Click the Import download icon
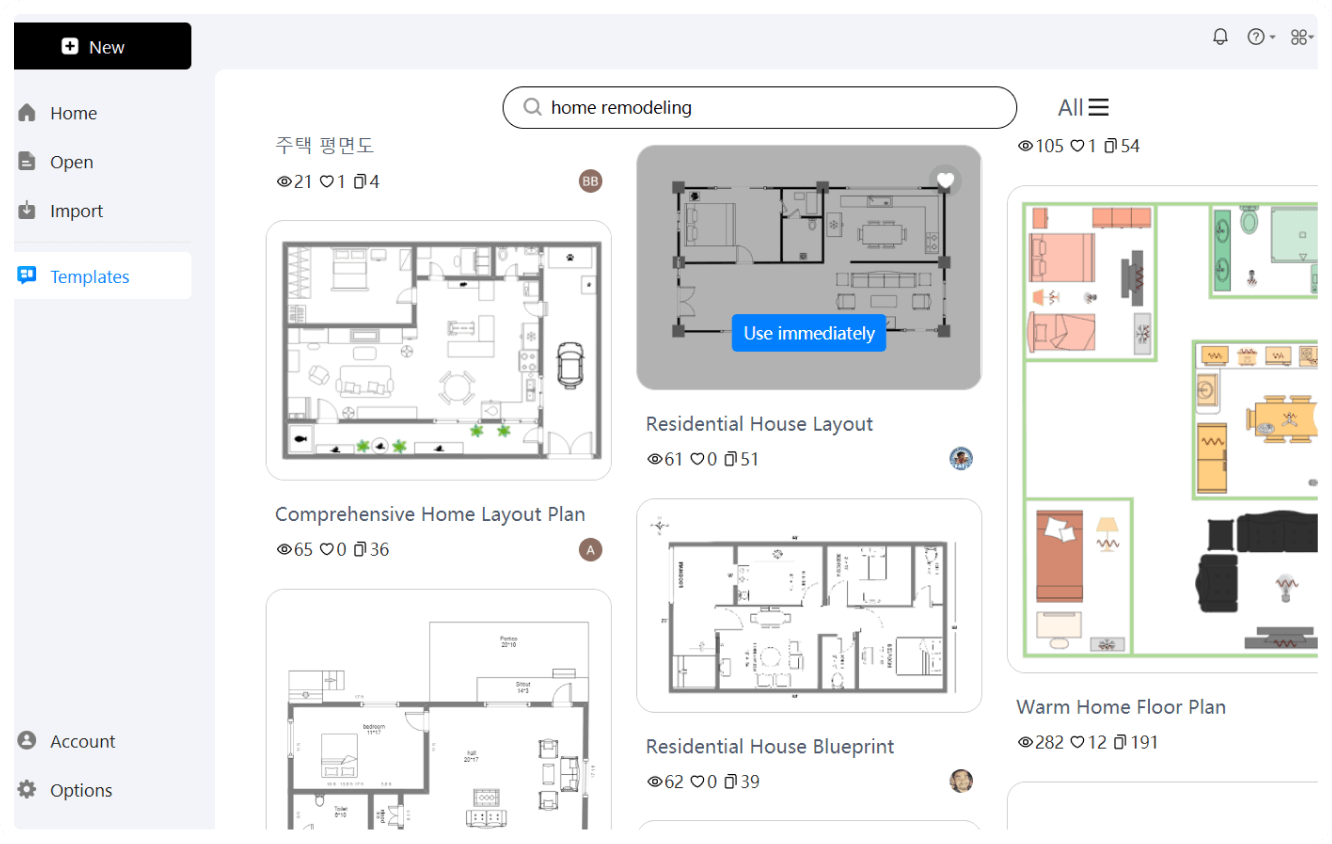This screenshot has height=844, width=1332. [x=27, y=211]
